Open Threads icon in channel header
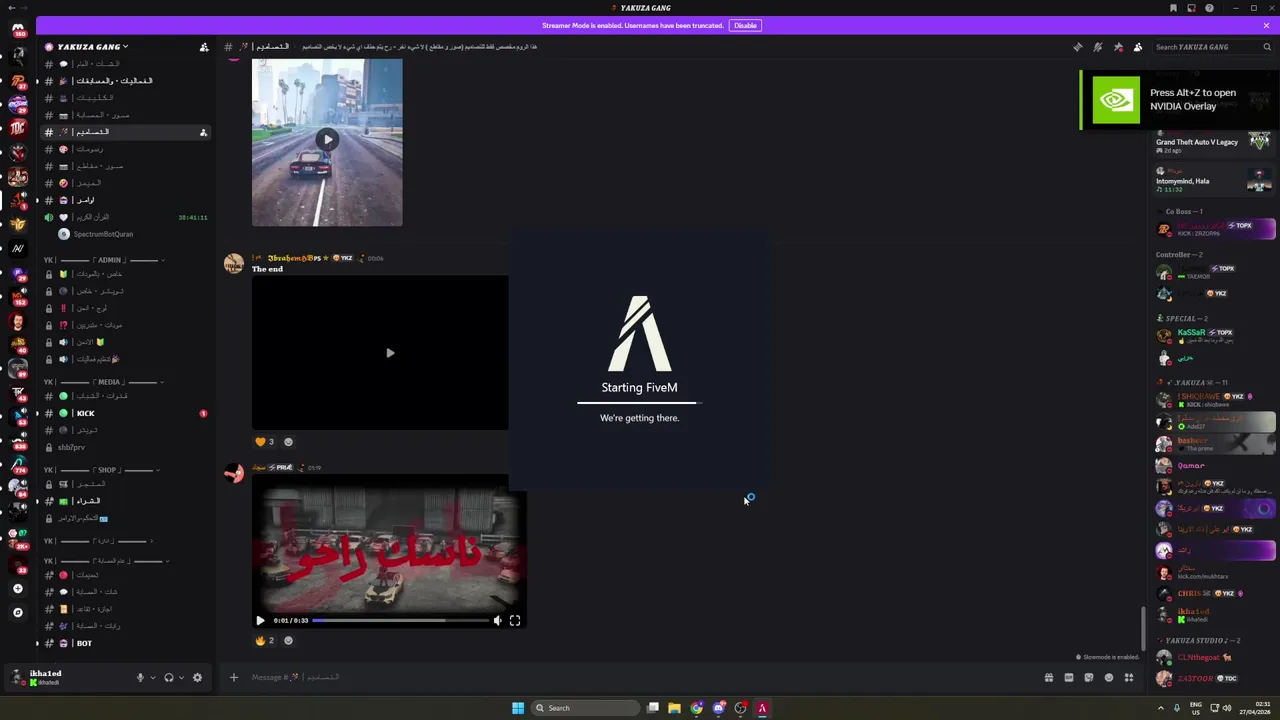 click(1077, 47)
